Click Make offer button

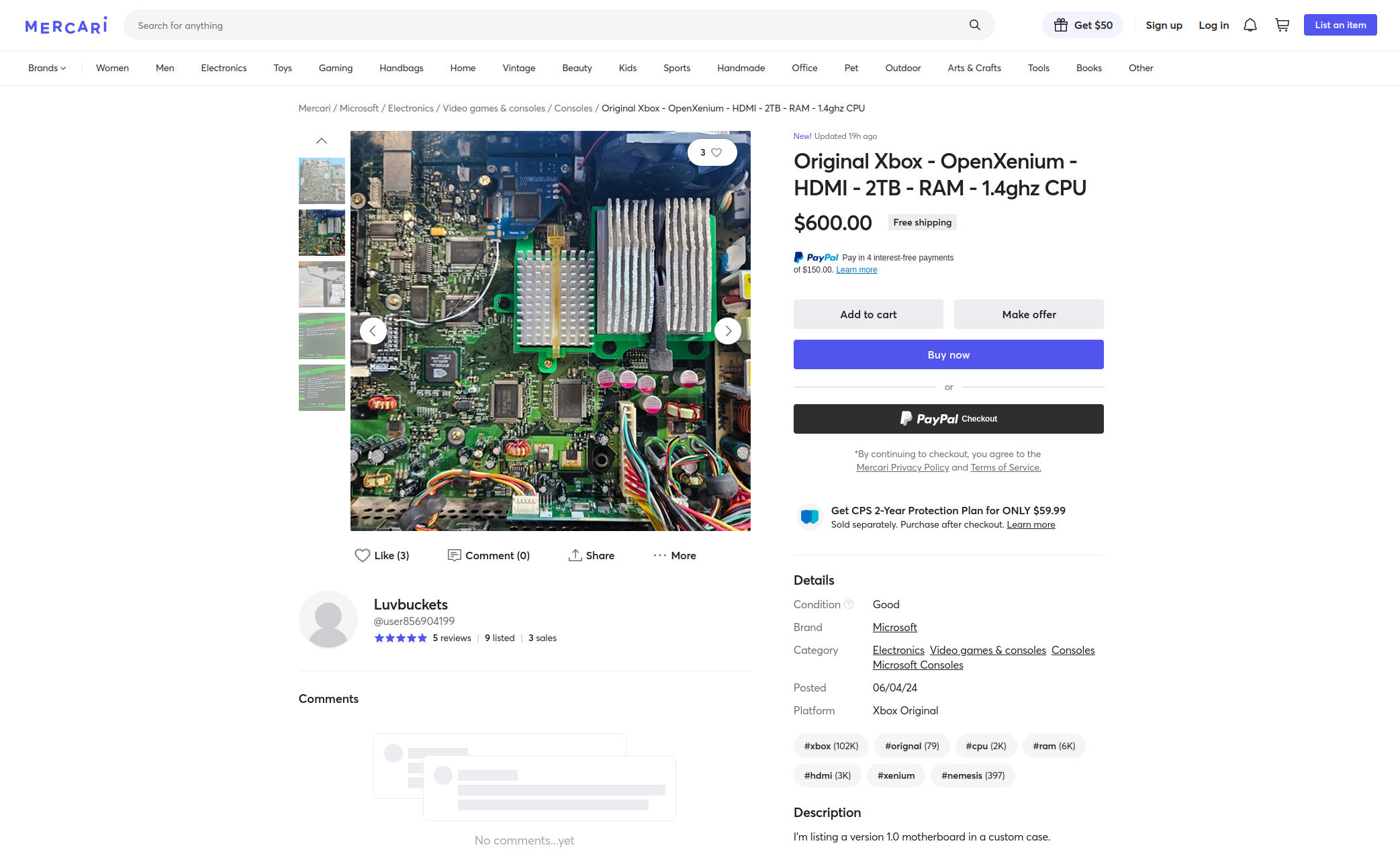pos(1029,314)
